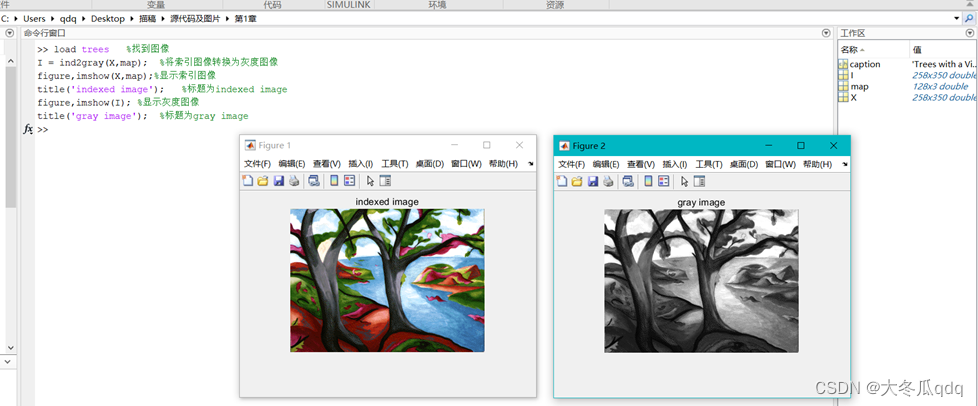Open 帮助(H) menu in Figure 2

click(818, 164)
